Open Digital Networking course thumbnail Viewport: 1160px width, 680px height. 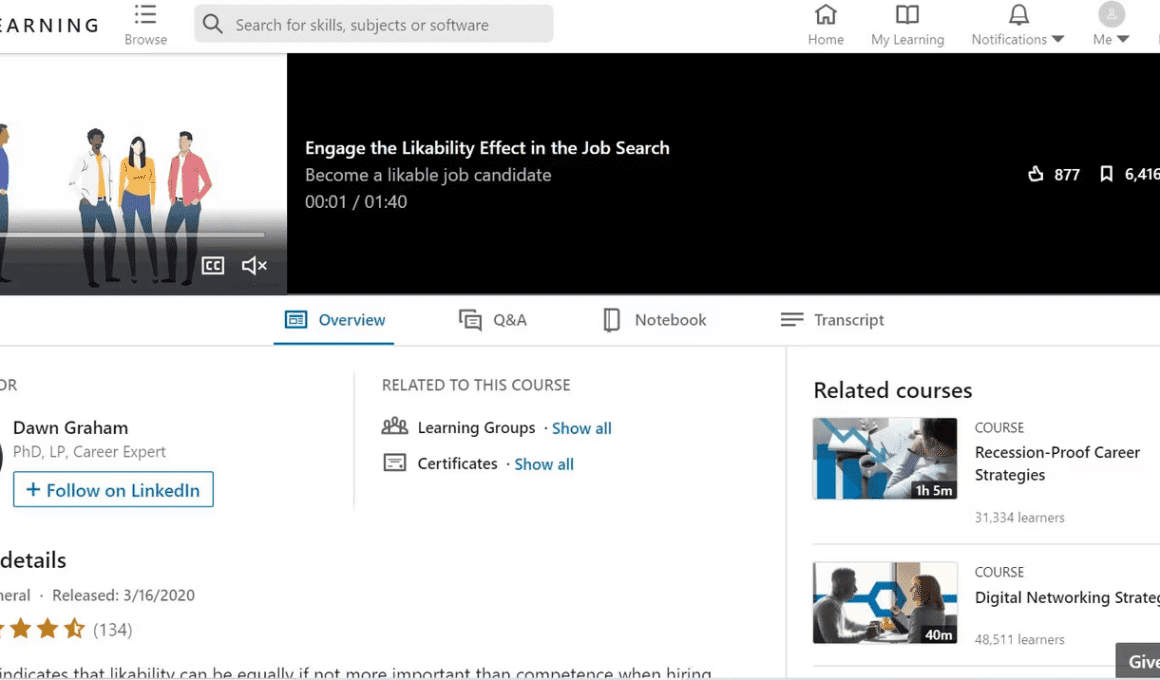[x=885, y=603]
